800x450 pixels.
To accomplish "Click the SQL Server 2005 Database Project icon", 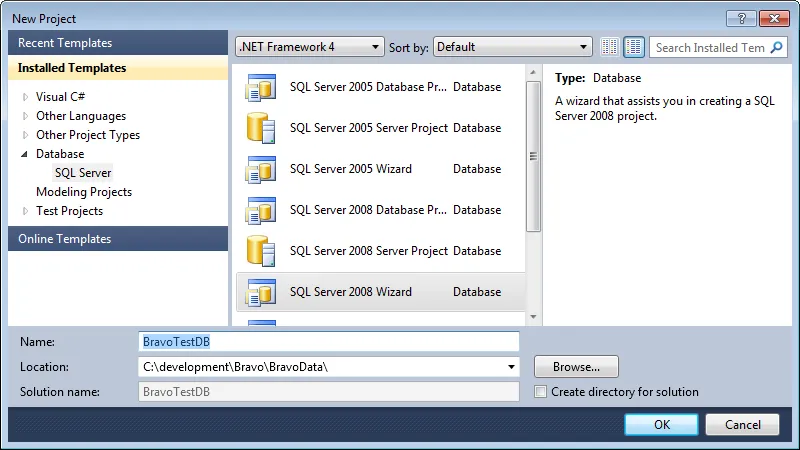I will (261, 87).
